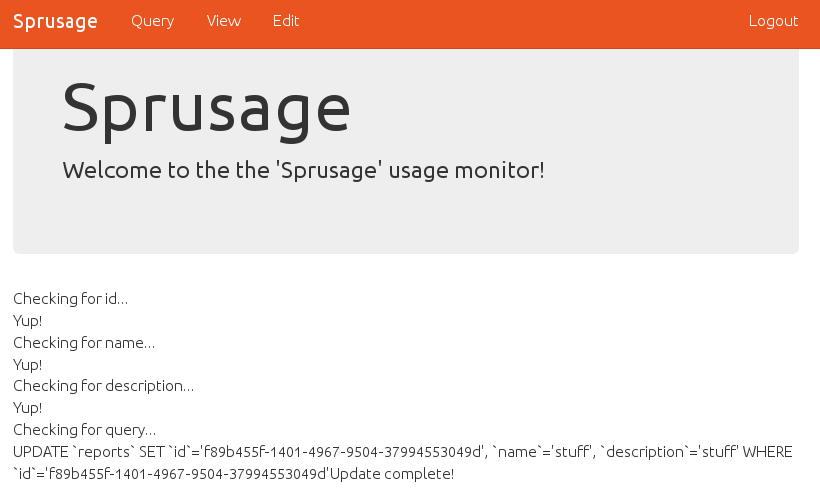Open the View menu item
Screen dimensions: 820x499
[x=223, y=21]
